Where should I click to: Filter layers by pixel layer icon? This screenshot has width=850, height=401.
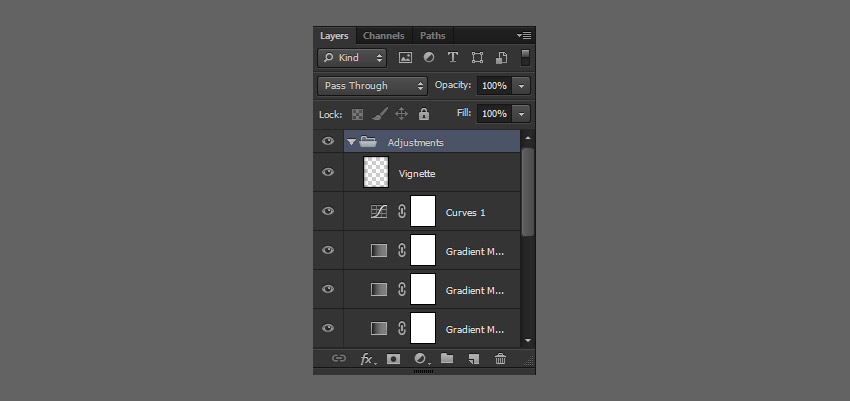(405, 57)
